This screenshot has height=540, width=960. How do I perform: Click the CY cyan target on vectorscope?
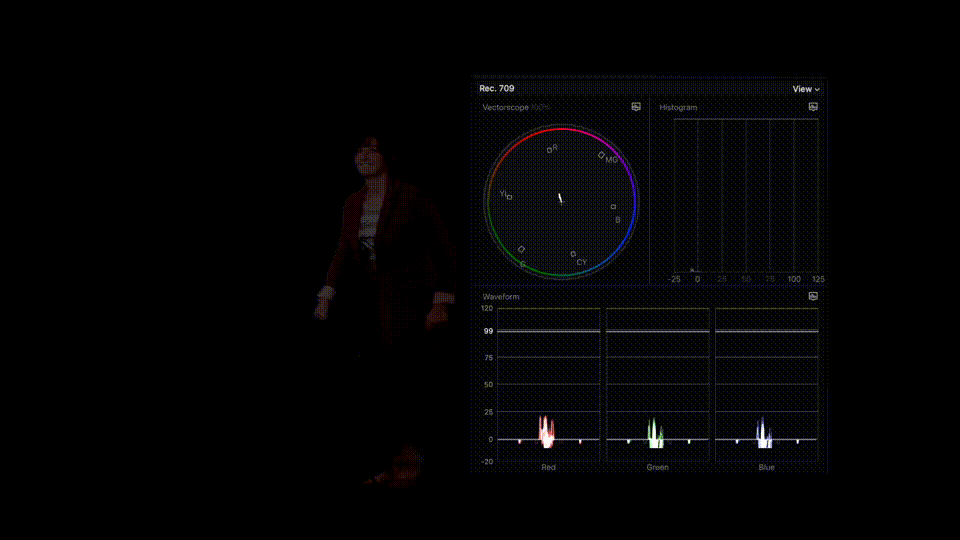coord(573,254)
